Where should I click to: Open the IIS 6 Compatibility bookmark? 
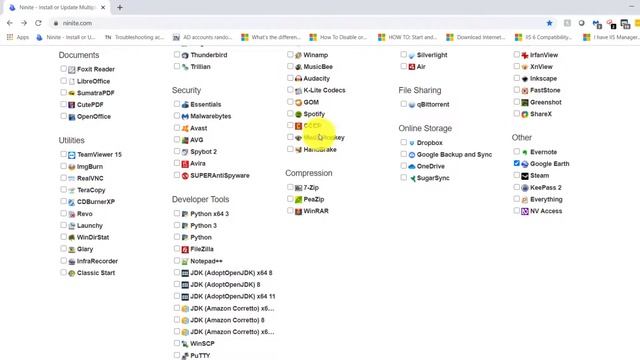(x=544, y=37)
